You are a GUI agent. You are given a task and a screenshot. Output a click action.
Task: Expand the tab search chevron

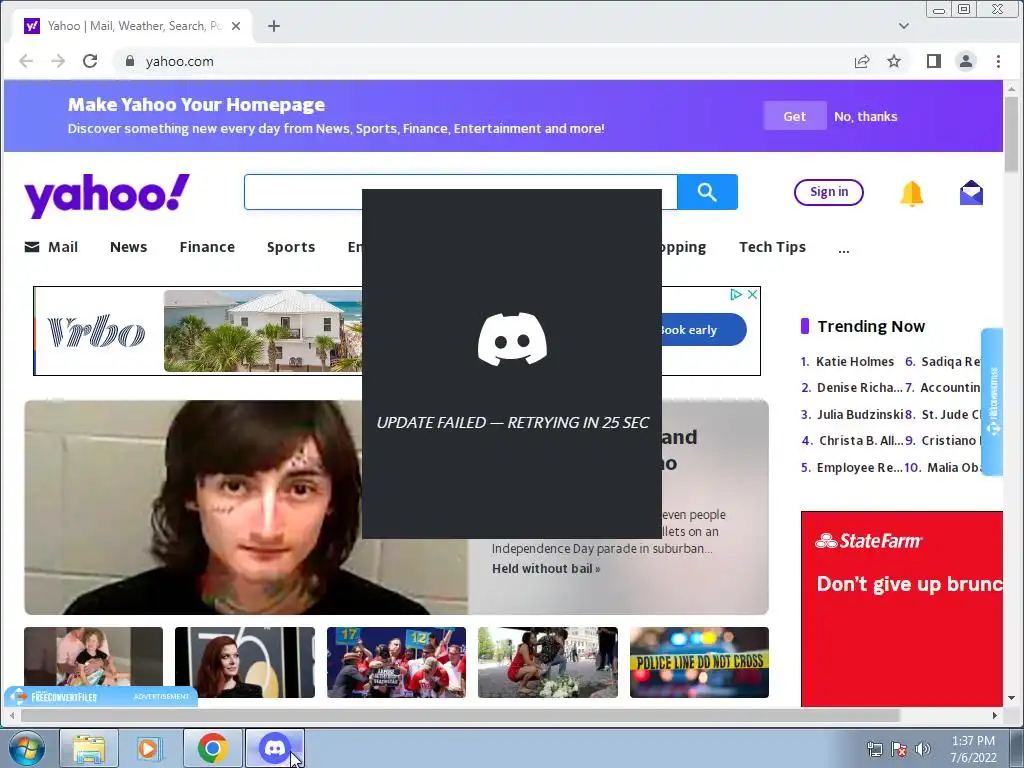pyautogui.click(x=904, y=26)
